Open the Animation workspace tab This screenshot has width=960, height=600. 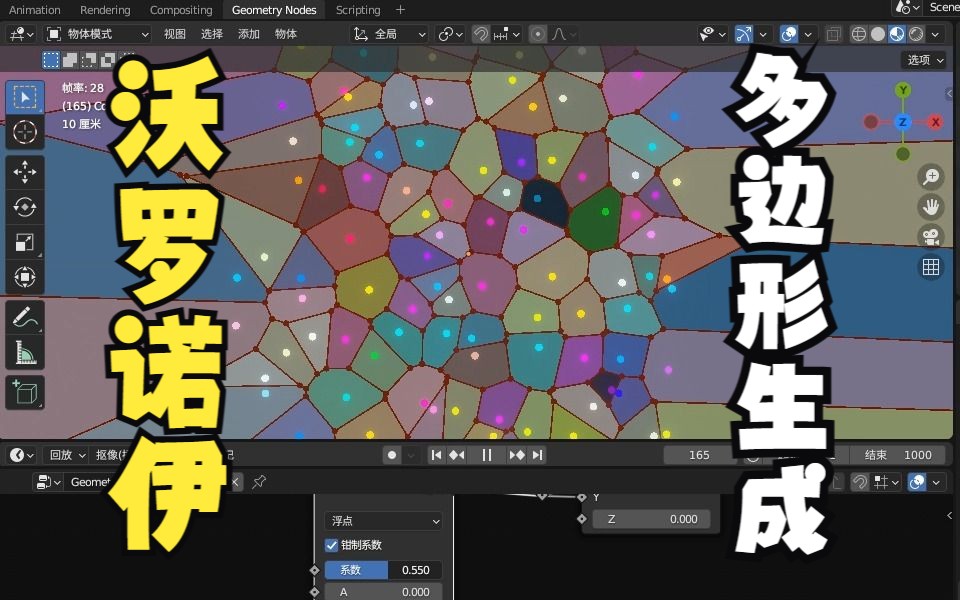[x=35, y=10]
